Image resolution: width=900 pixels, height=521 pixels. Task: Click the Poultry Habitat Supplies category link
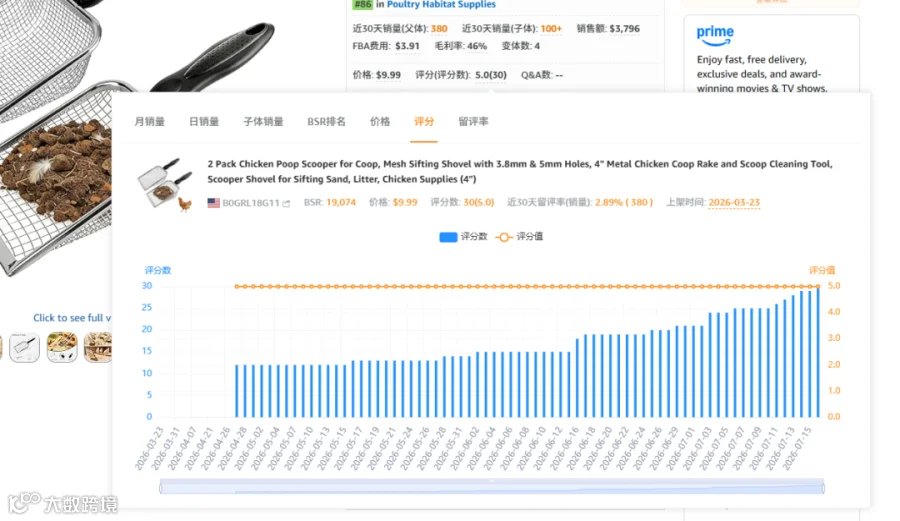[441, 5]
